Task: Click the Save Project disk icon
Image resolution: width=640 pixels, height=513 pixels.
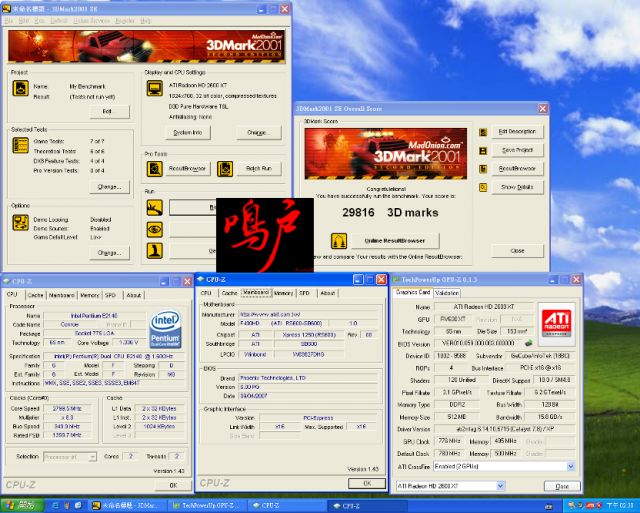Action: point(483,151)
